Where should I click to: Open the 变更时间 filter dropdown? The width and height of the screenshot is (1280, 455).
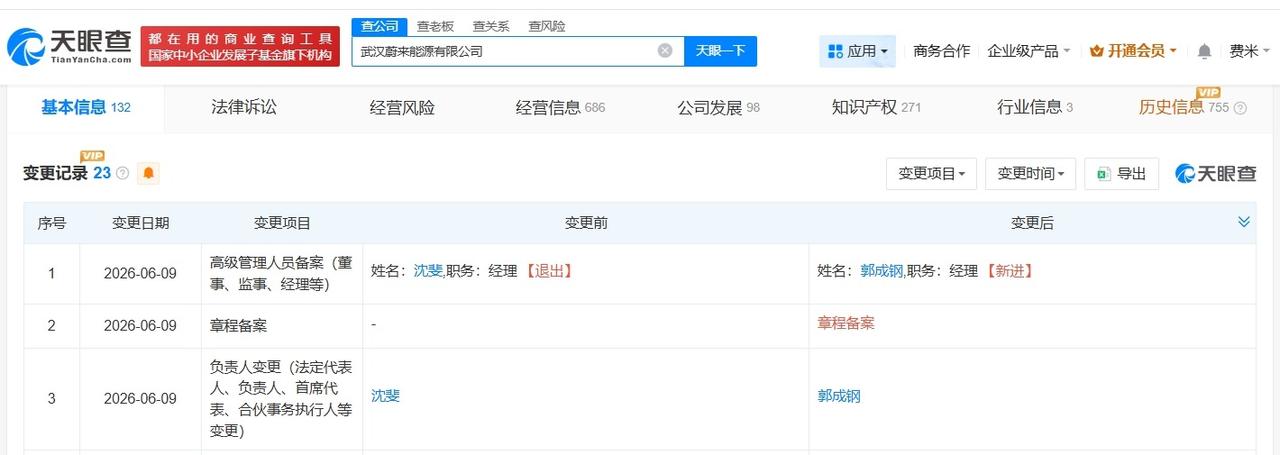pos(1030,174)
